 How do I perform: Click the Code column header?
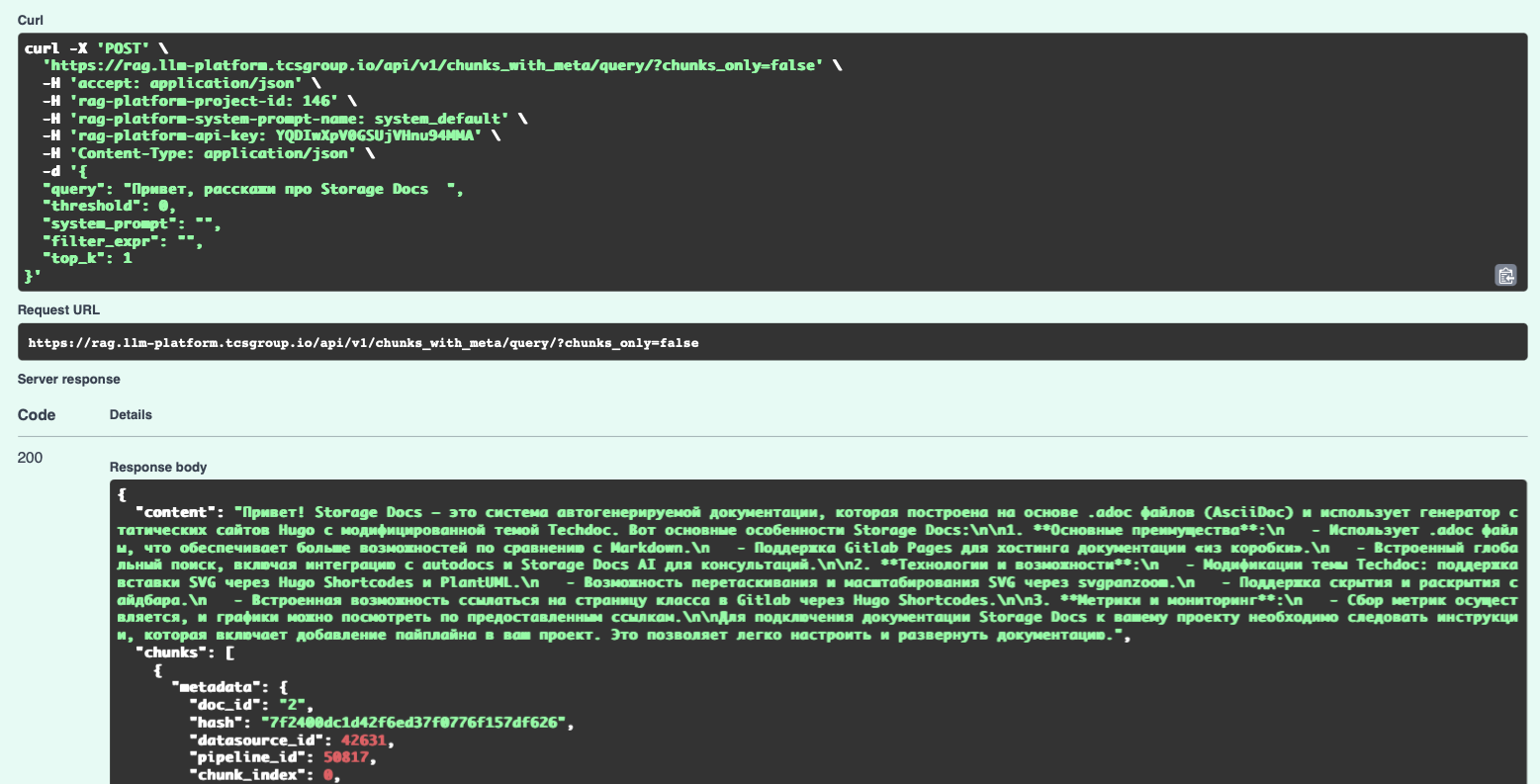[37, 415]
